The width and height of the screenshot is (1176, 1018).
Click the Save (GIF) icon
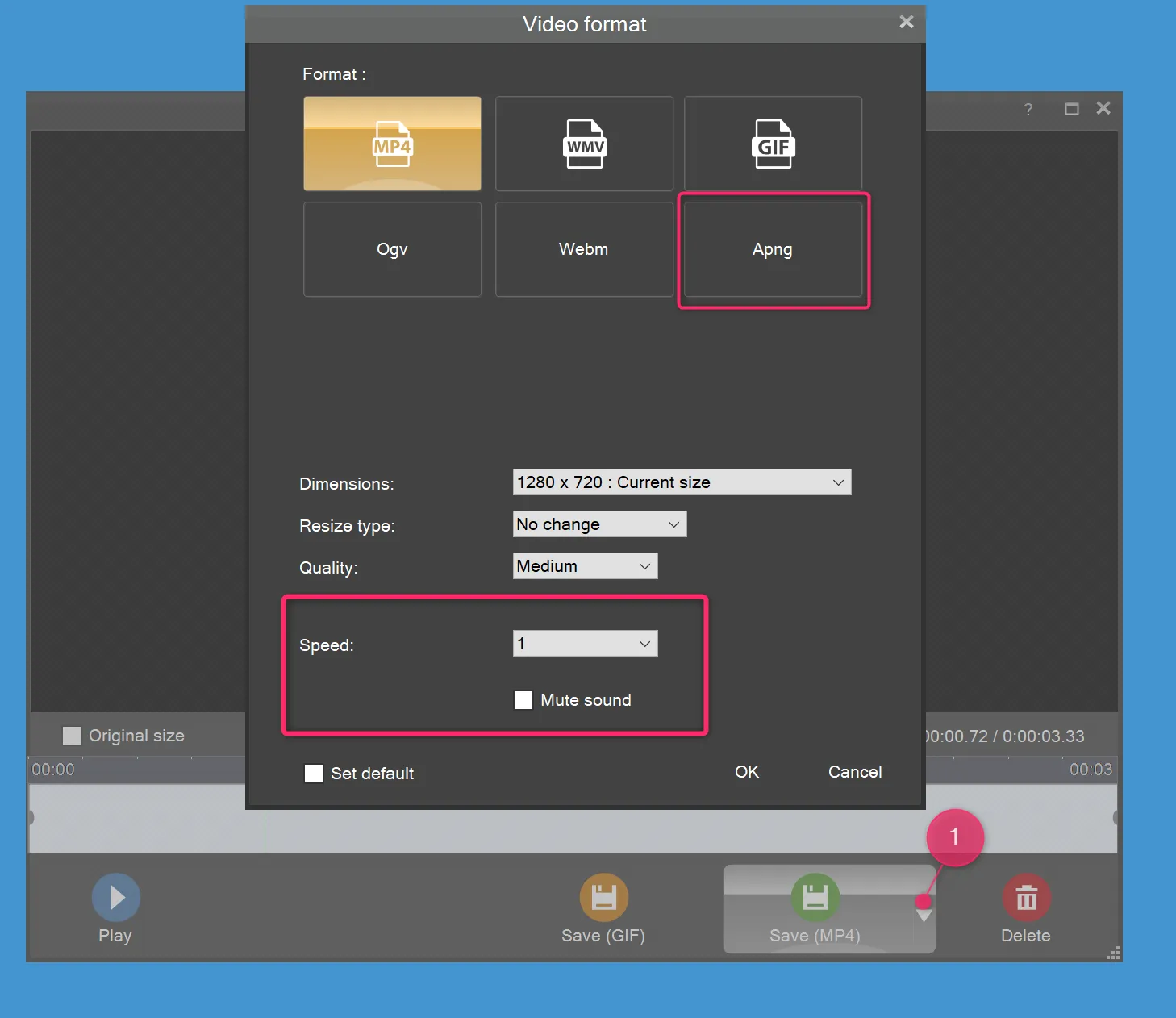pyautogui.click(x=603, y=897)
